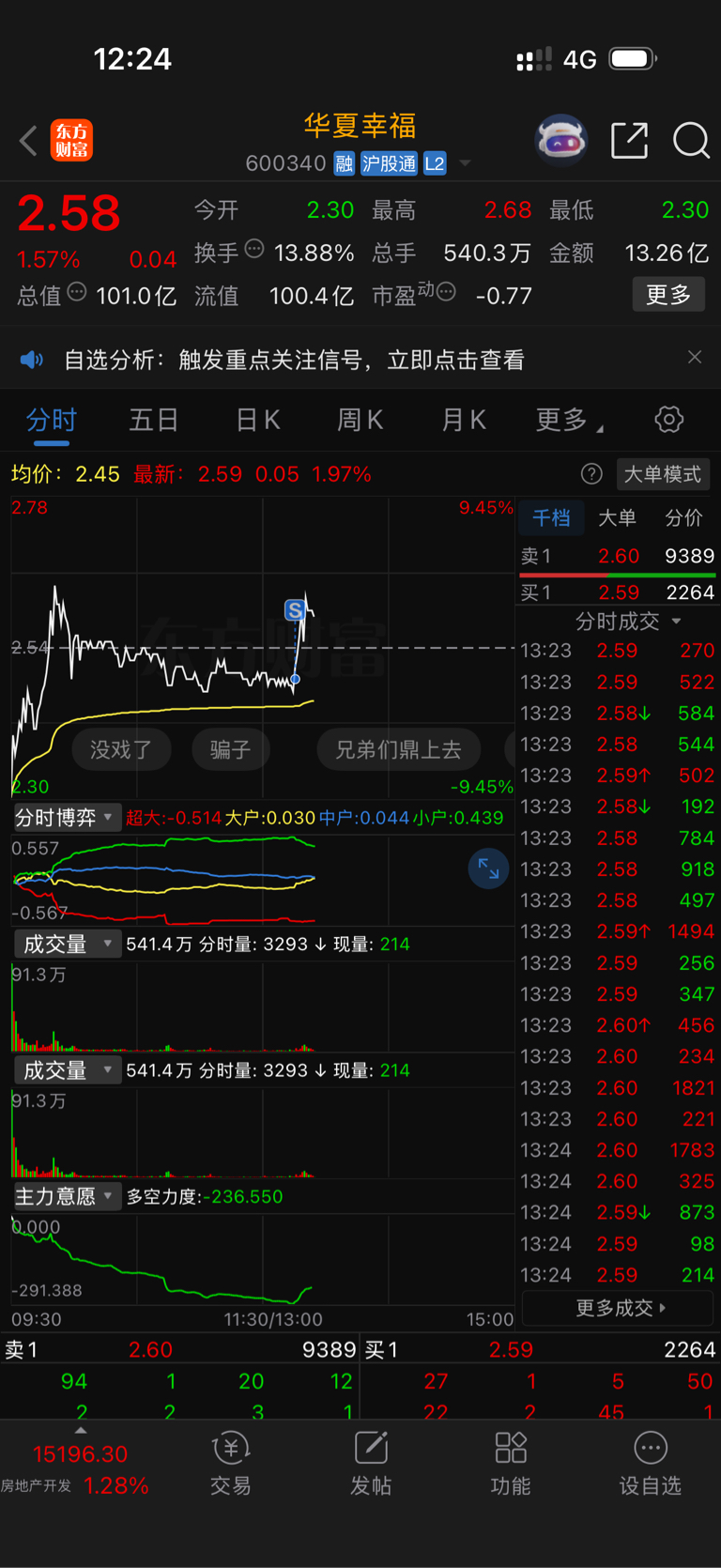This screenshot has height=1568, width=721.
Task: Select the 13:24 trade with volume 1783
Action: (618, 1150)
